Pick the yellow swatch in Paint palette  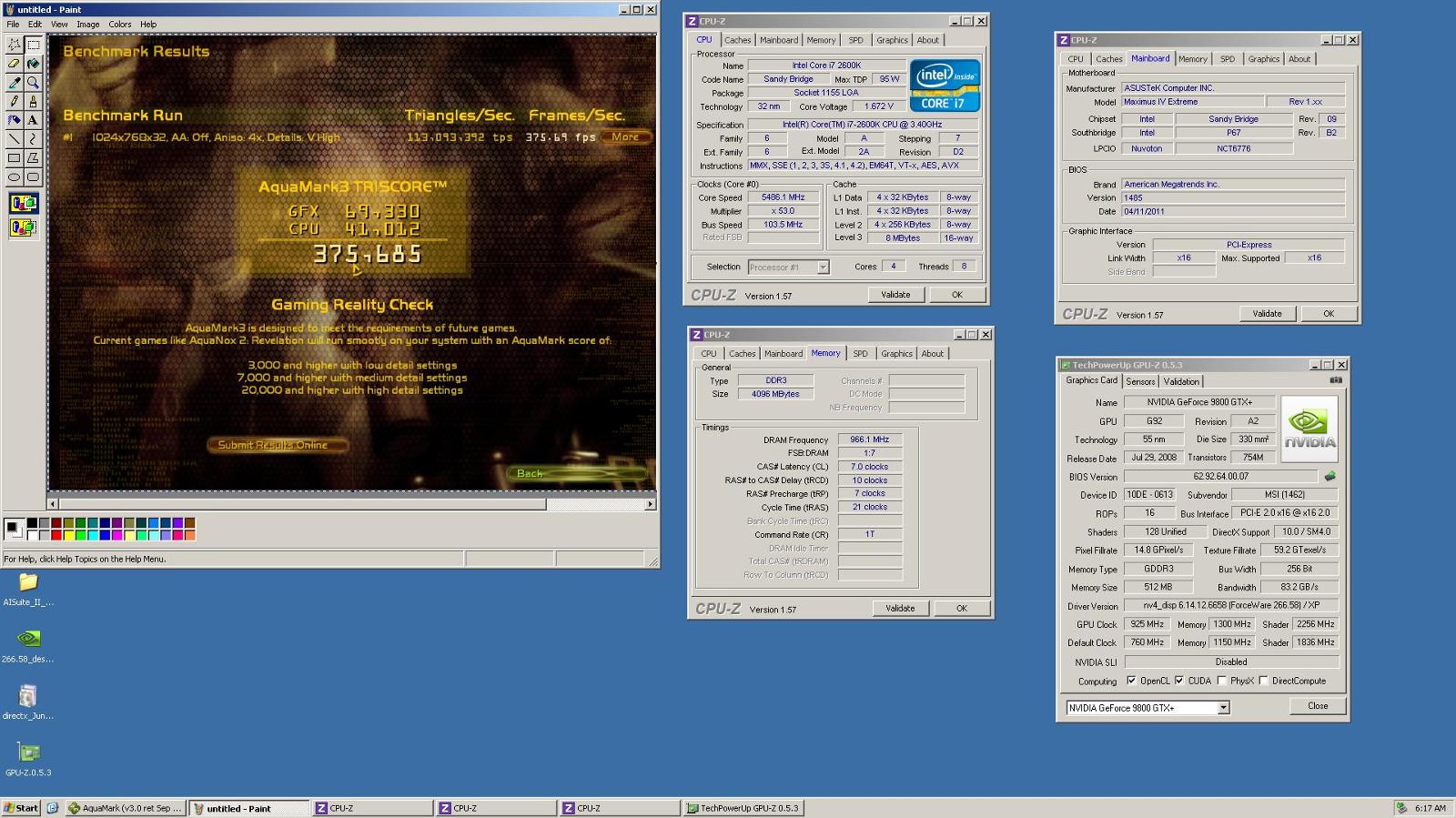pos(68,534)
